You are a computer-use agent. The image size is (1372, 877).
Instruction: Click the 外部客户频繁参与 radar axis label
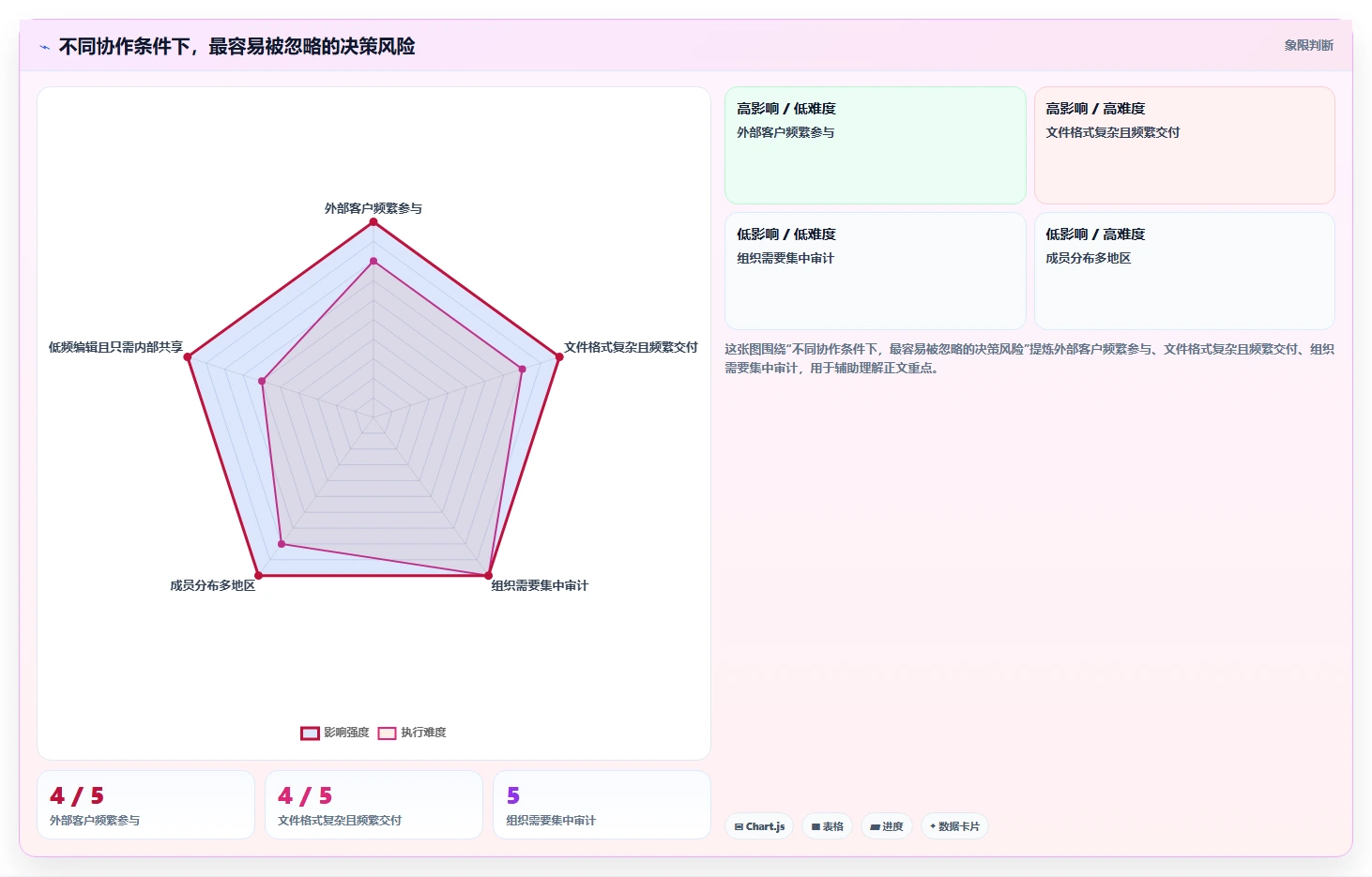(x=373, y=208)
